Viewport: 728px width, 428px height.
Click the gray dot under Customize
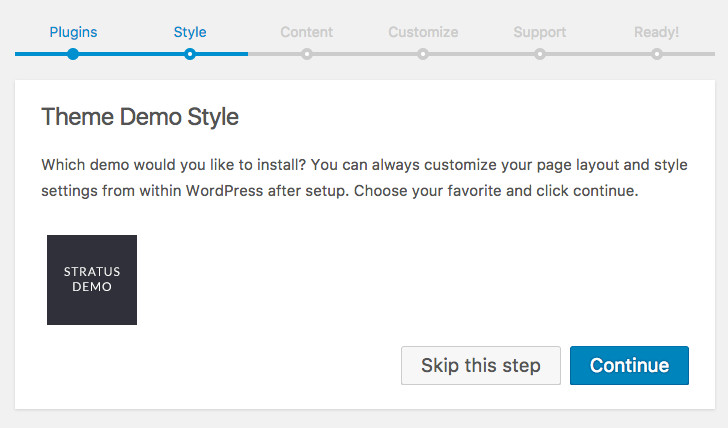[x=423, y=54]
